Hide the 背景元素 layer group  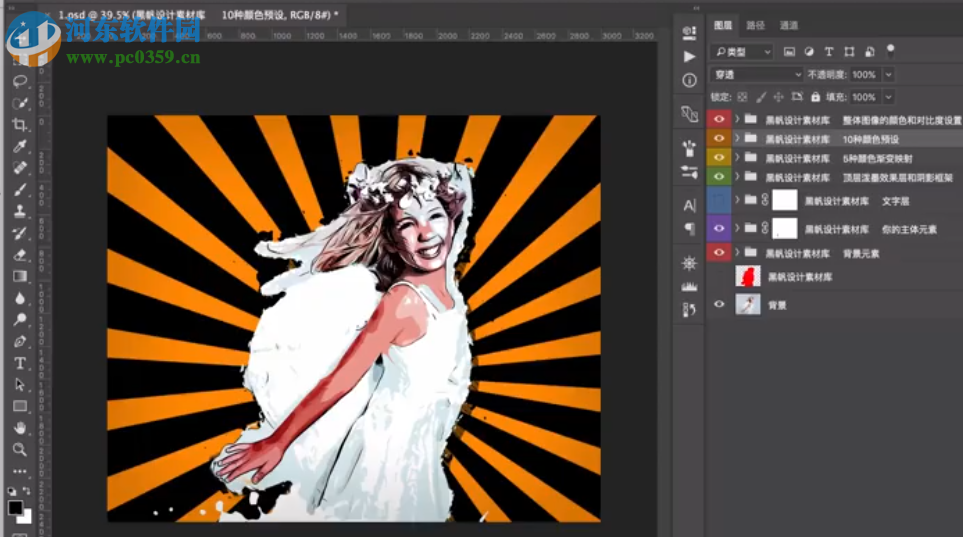(x=719, y=253)
